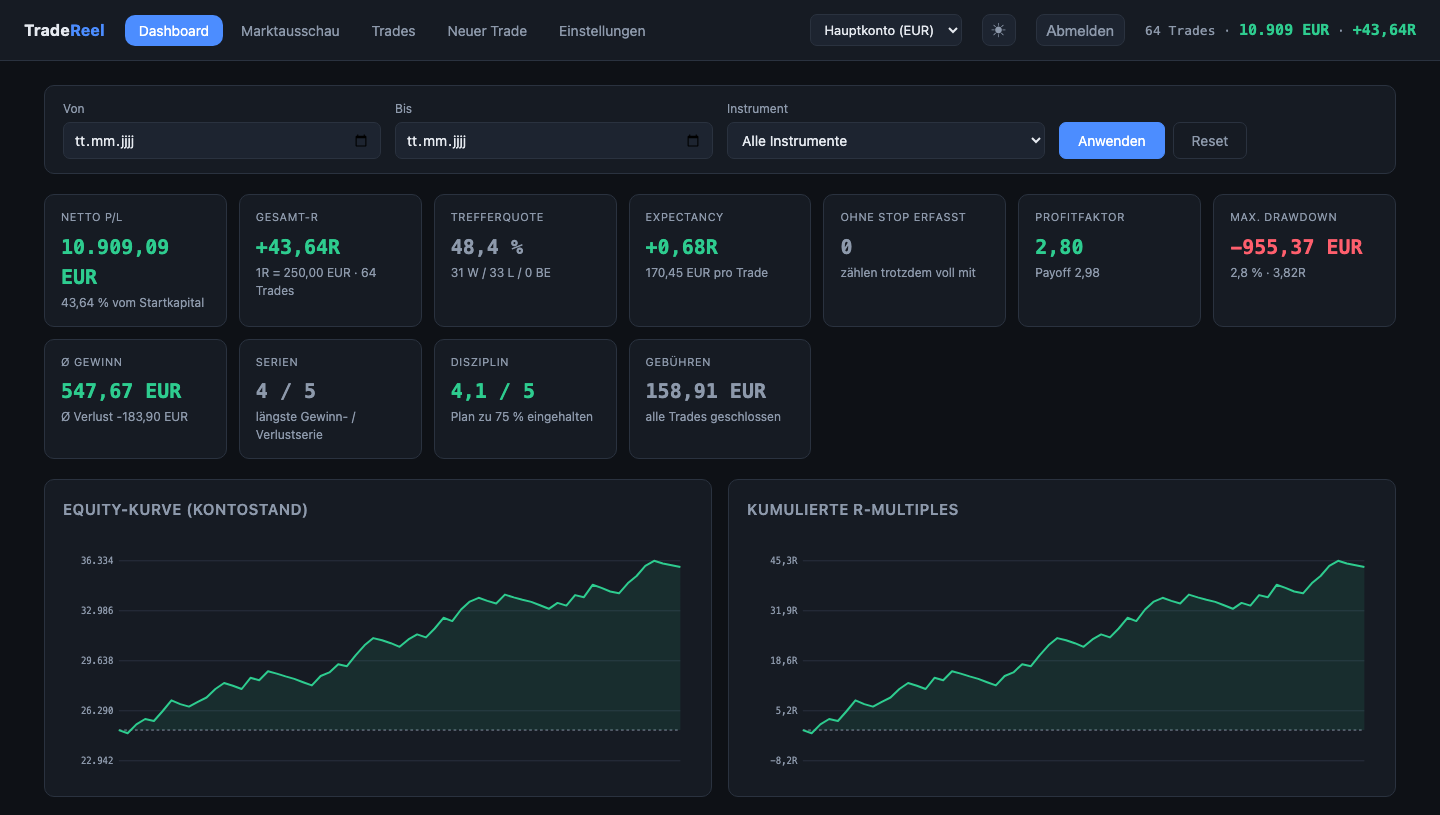Open the Neuer Trade page
The height and width of the screenshot is (815, 1440).
click(487, 30)
